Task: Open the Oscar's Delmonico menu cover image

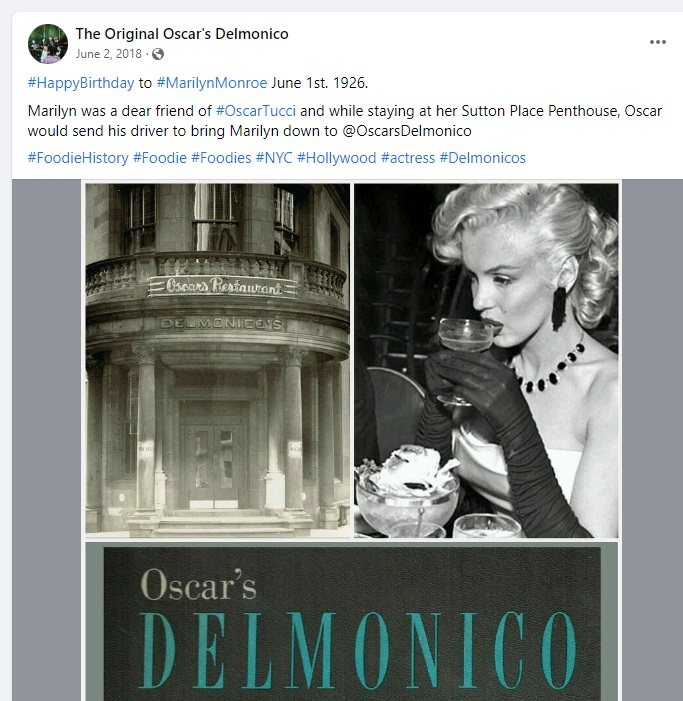Action: tap(352, 622)
